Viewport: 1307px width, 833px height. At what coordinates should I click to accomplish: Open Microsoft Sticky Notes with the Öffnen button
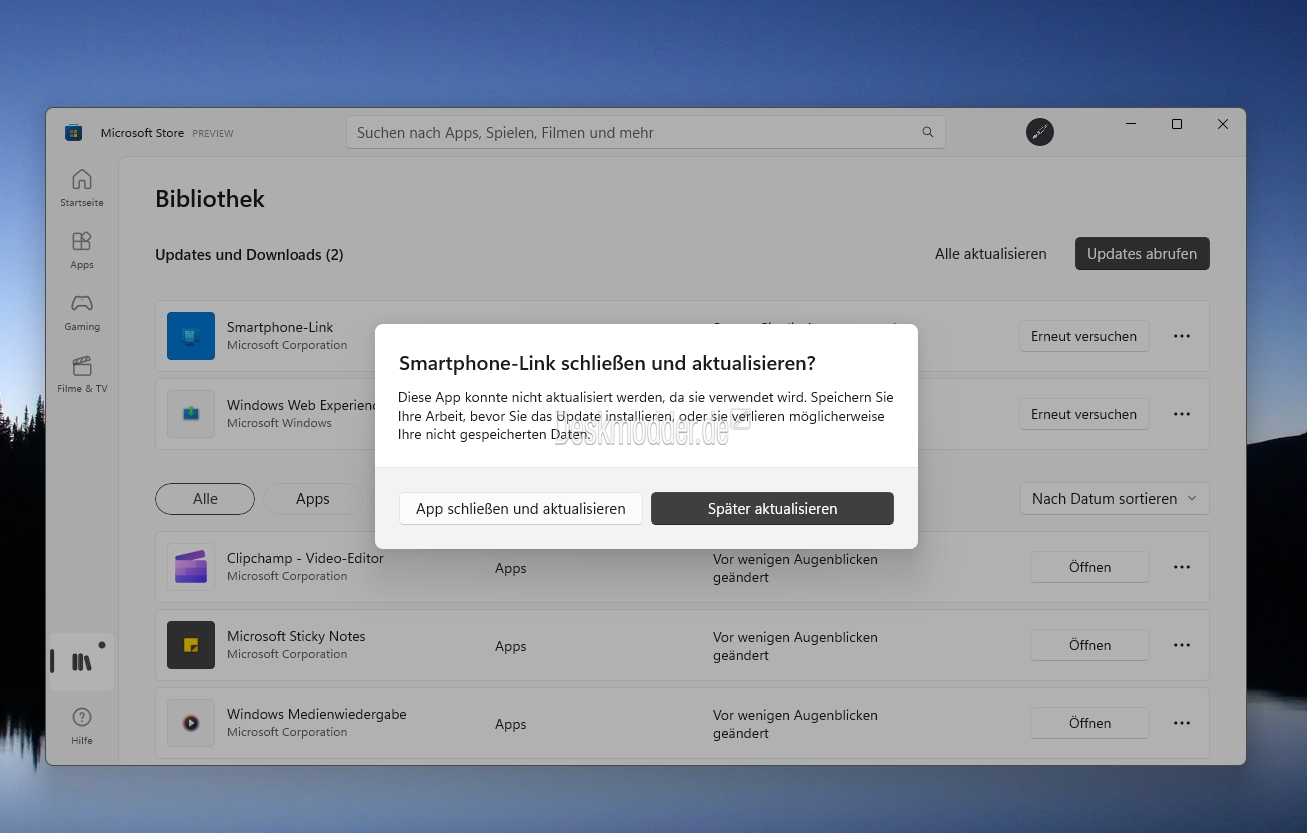(x=1090, y=645)
